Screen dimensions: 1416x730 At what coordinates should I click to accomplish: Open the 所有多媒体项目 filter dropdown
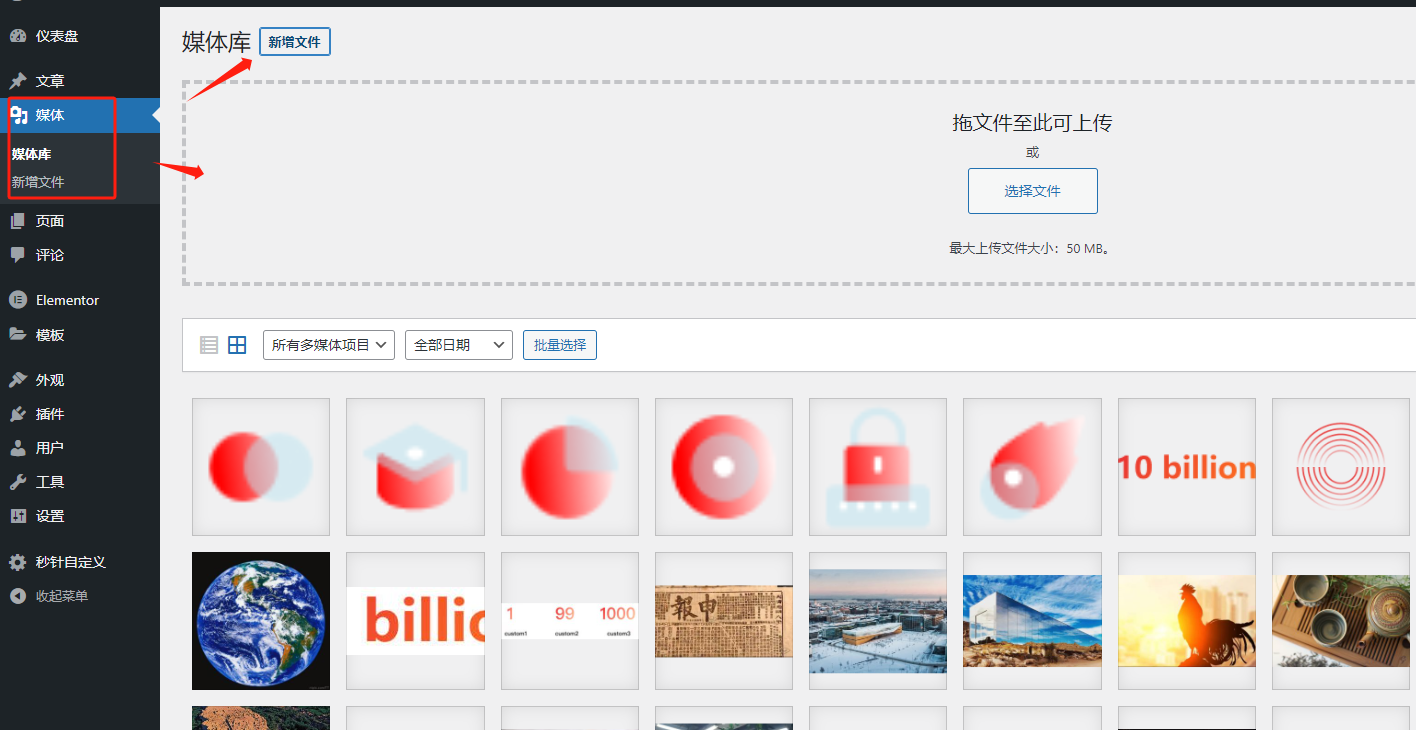pyautogui.click(x=329, y=345)
